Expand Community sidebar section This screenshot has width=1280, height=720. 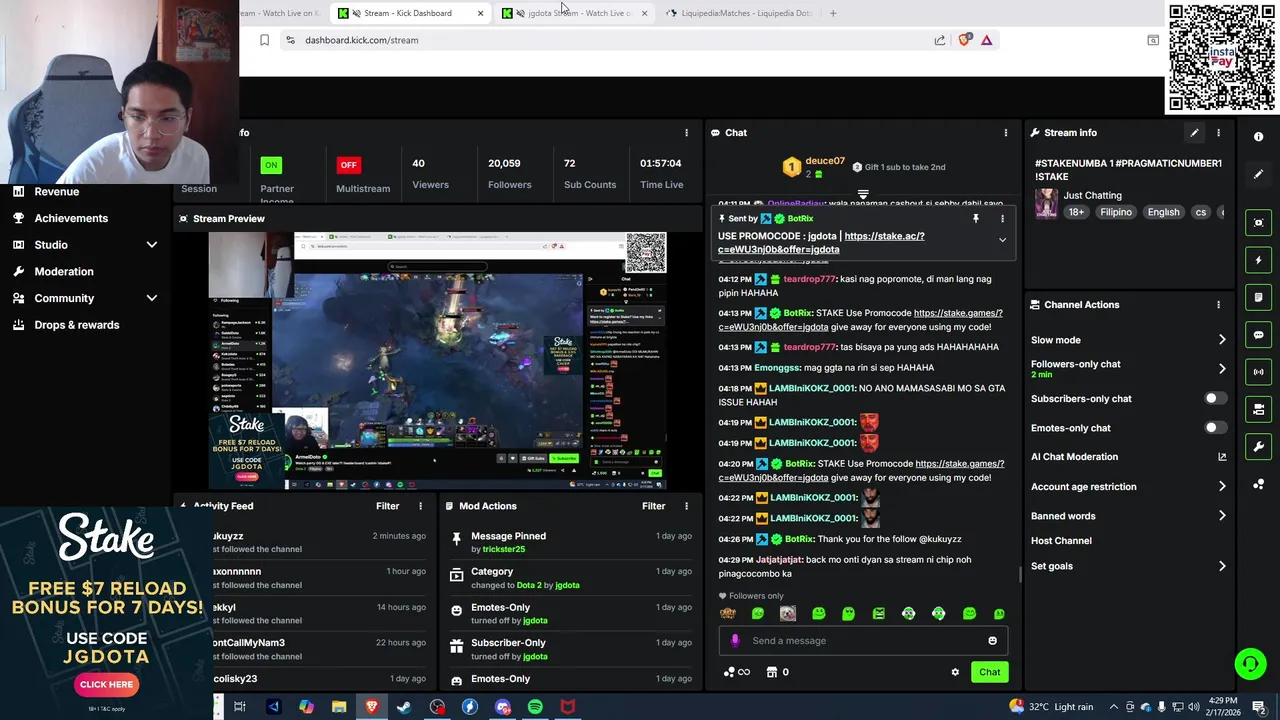[x=152, y=298]
